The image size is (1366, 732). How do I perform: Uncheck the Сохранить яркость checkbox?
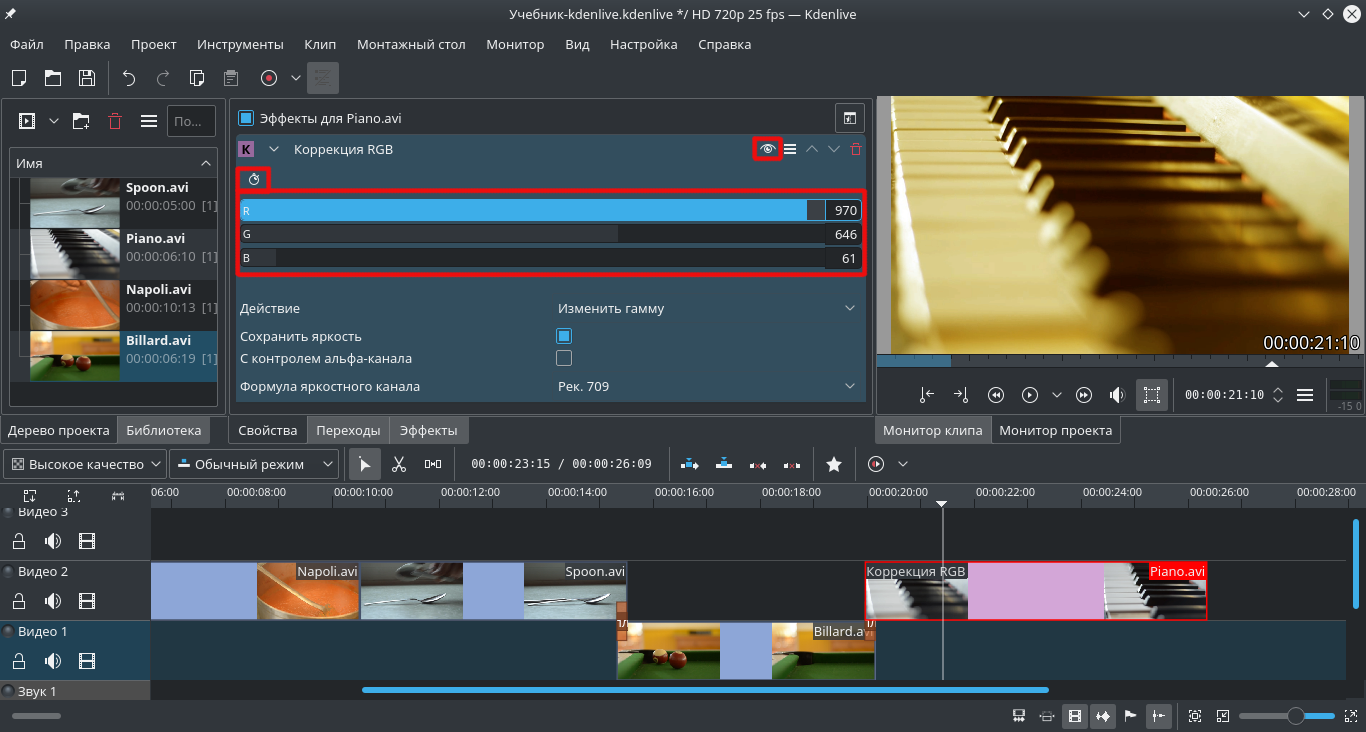pos(564,337)
